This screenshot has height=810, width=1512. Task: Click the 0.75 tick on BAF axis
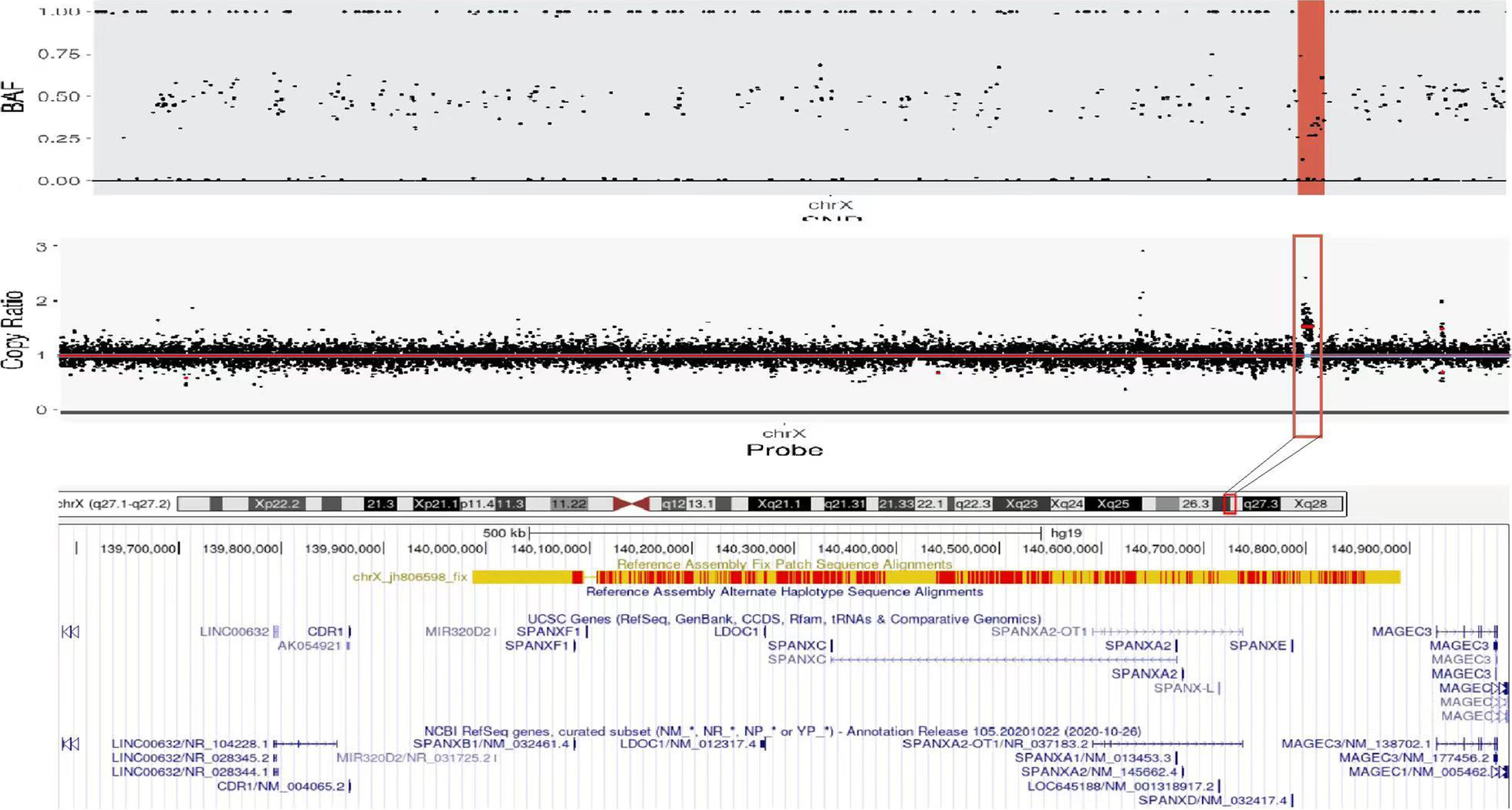[59, 54]
